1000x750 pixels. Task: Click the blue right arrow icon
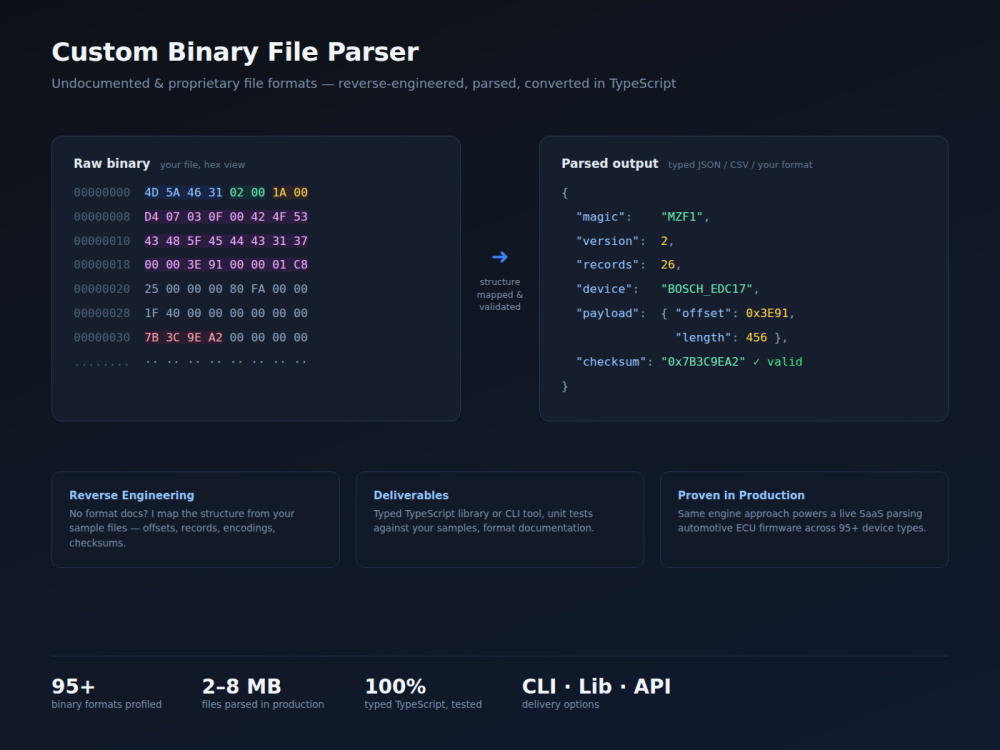pyautogui.click(x=500, y=257)
